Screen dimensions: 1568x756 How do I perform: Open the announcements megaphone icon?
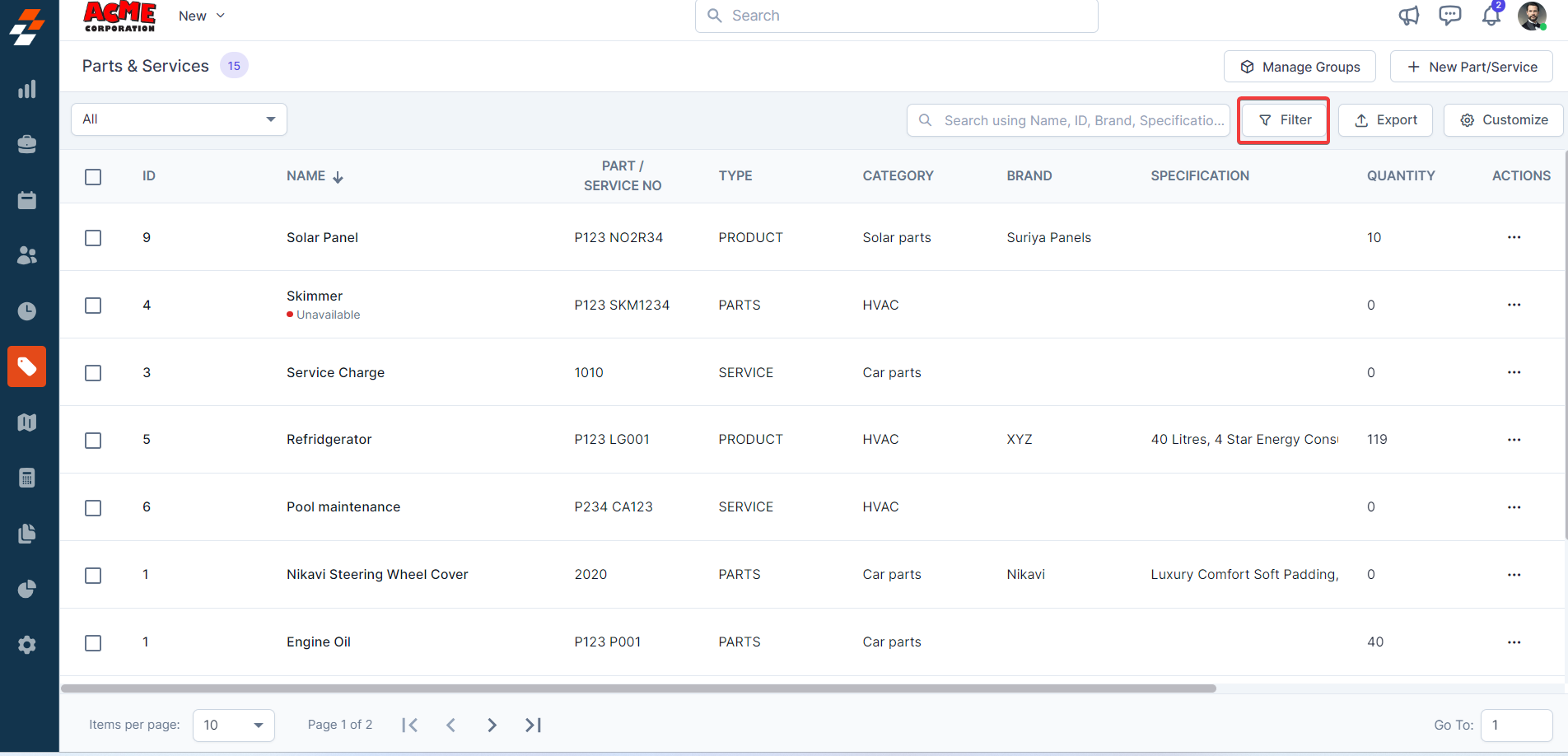point(1408,16)
